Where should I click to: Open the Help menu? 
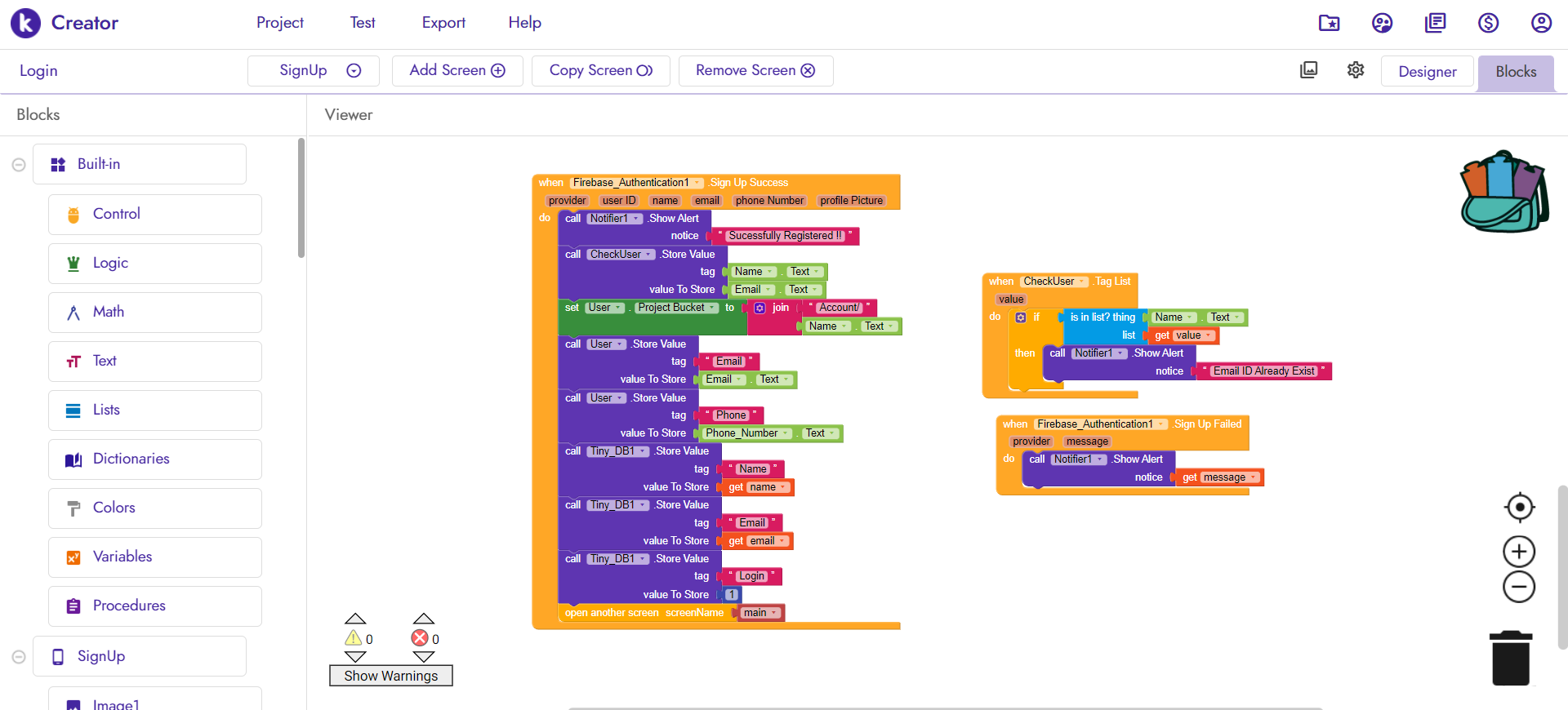pyautogui.click(x=525, y=23)
